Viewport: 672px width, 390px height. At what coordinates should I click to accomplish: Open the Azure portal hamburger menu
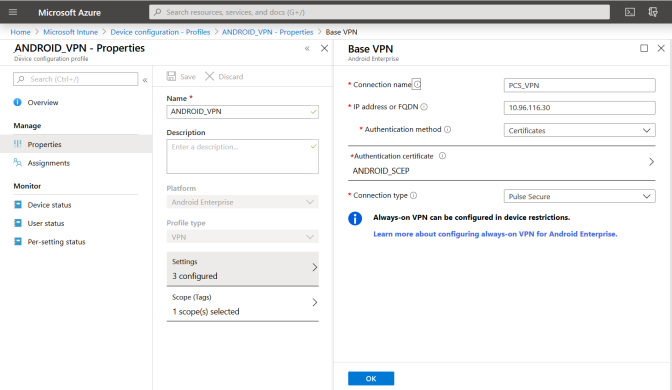[x=13, y=12]
